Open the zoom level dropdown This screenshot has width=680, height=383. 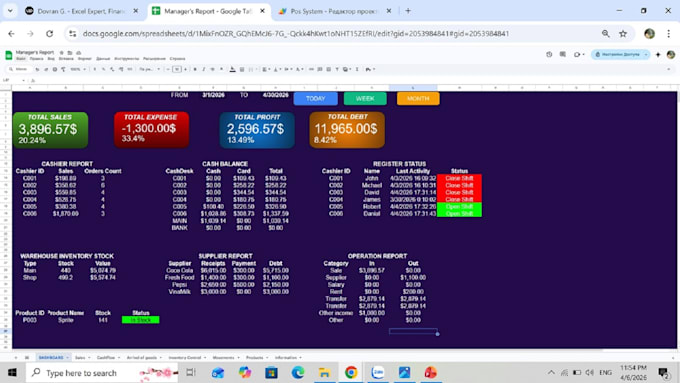pyautogui.click(x=78, y=69)
